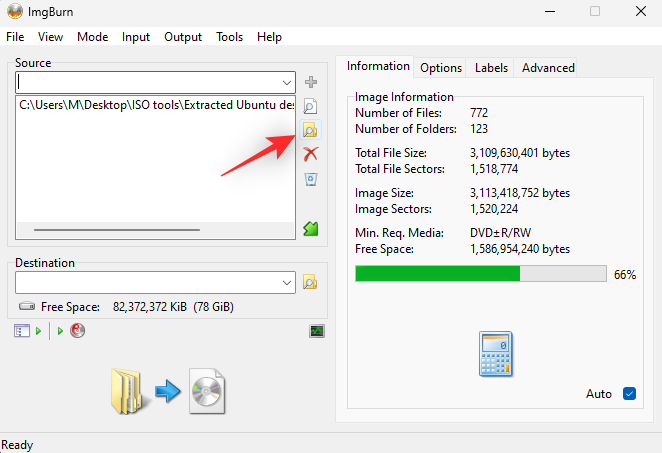Switch to the Options tab
This screenshot has width=662, height=453.
(441, 68)
